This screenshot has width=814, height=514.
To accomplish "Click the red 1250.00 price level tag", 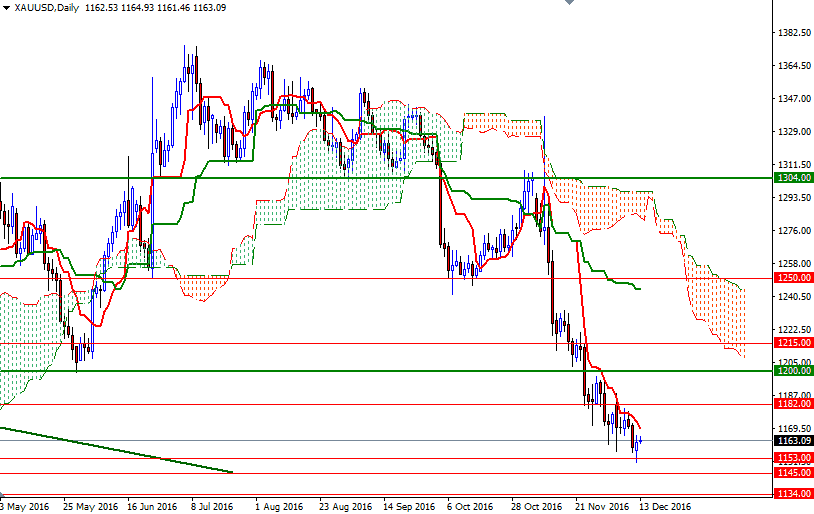I will [x=793, y=277].
